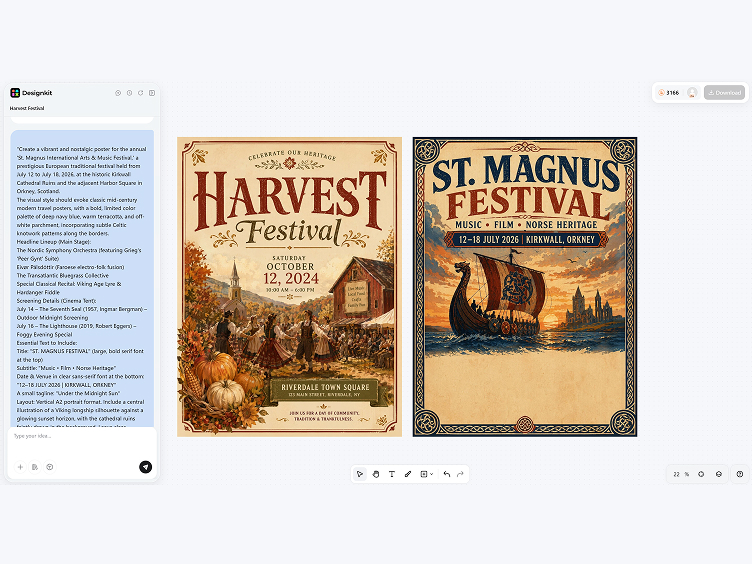Select the pencil draw tool
Viewport: 752px width, 564px height.
pyautogui.click(x=408, y=474)
